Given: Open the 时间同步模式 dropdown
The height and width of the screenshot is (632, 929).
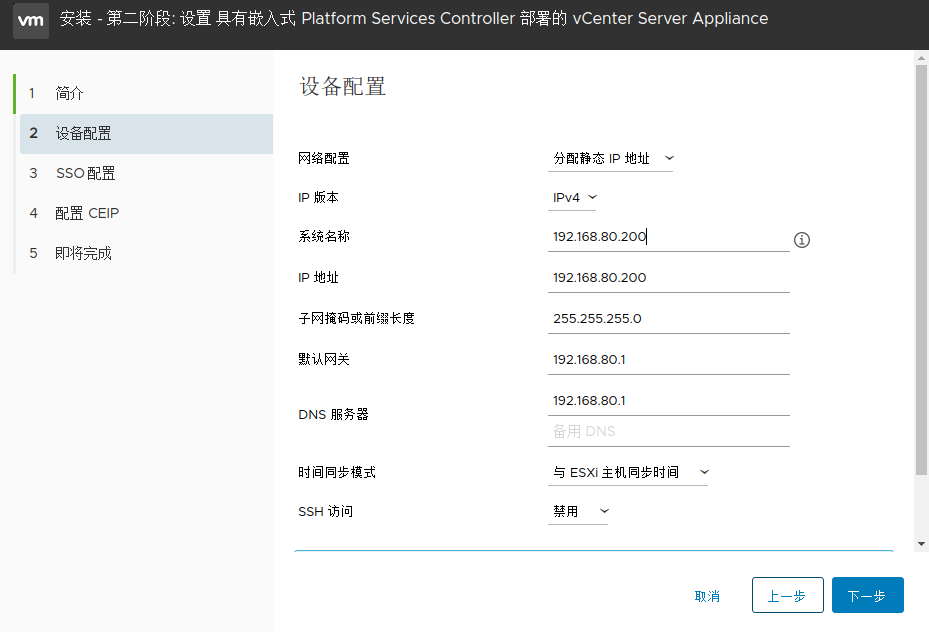Looking at the screenshot, I should click(628, 472).
